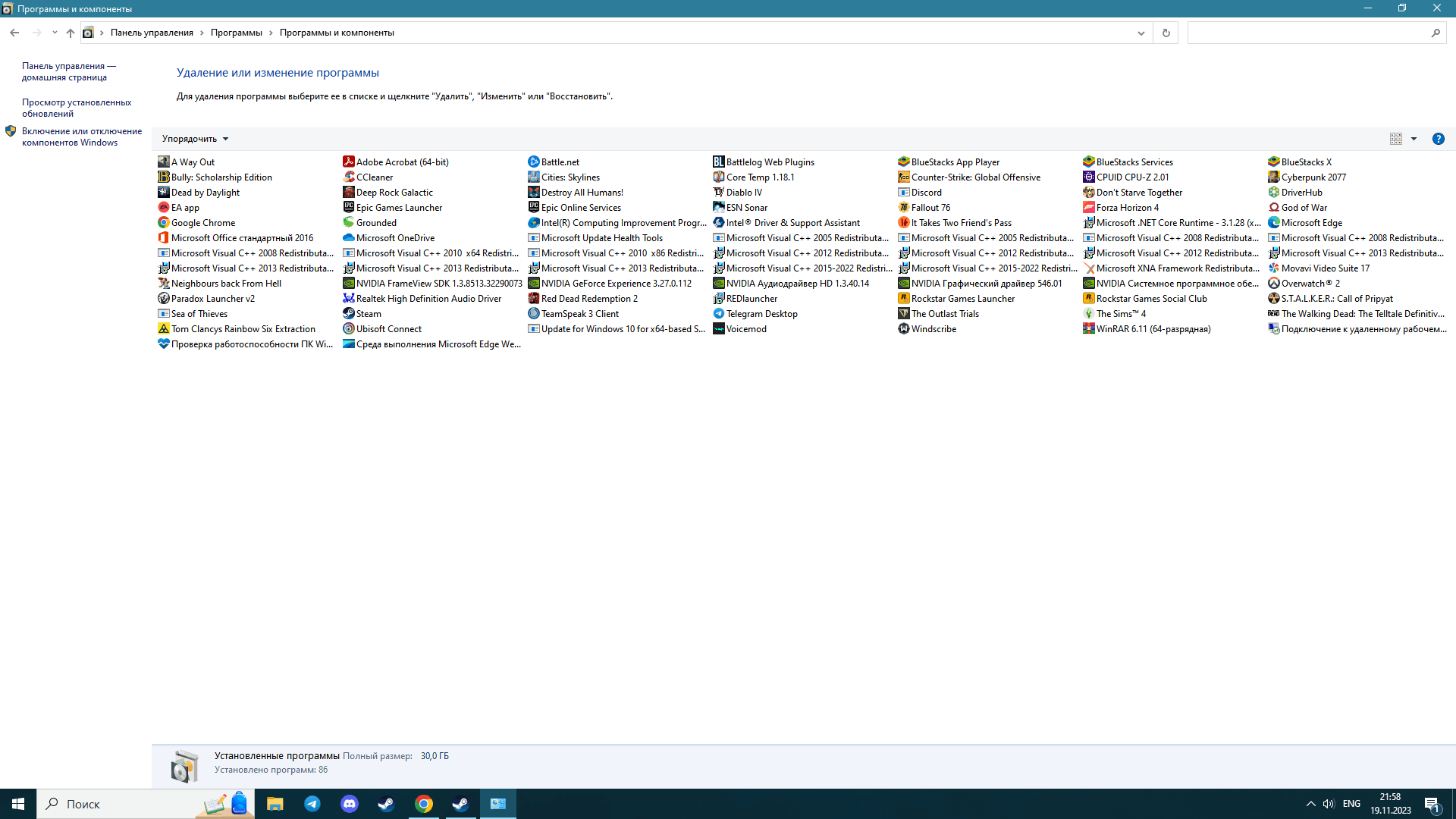Go up one folder level arrow
1456x819 pixels.
70,33
